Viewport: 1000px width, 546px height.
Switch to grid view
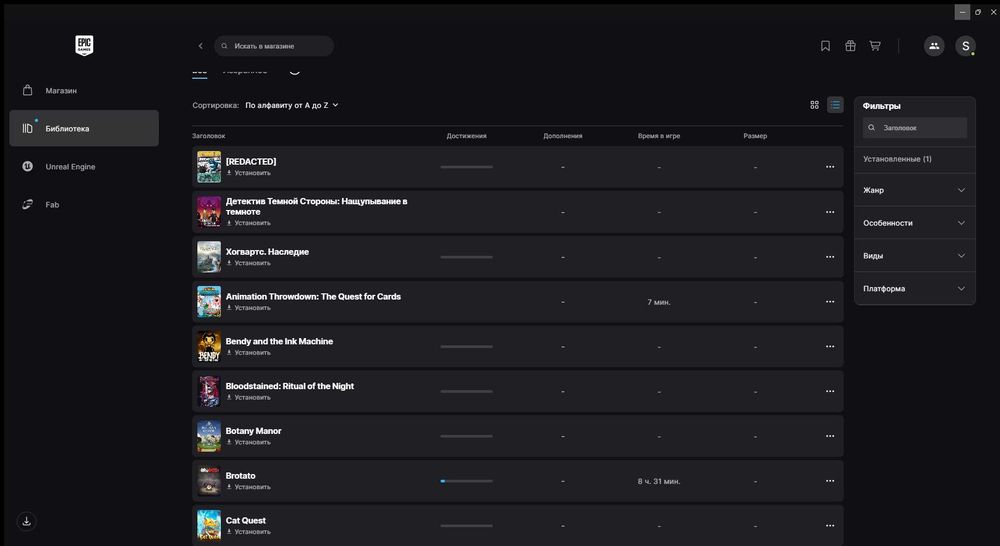tap(815, 105)
